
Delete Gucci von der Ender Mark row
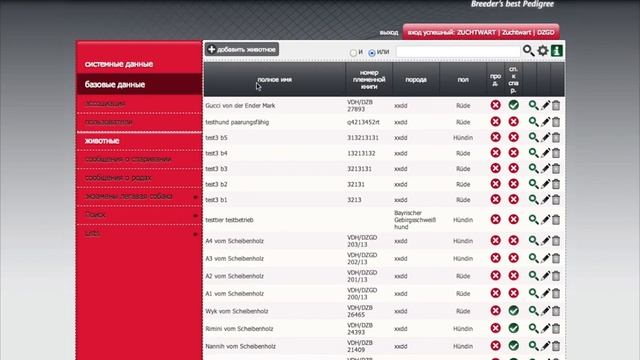556,105
